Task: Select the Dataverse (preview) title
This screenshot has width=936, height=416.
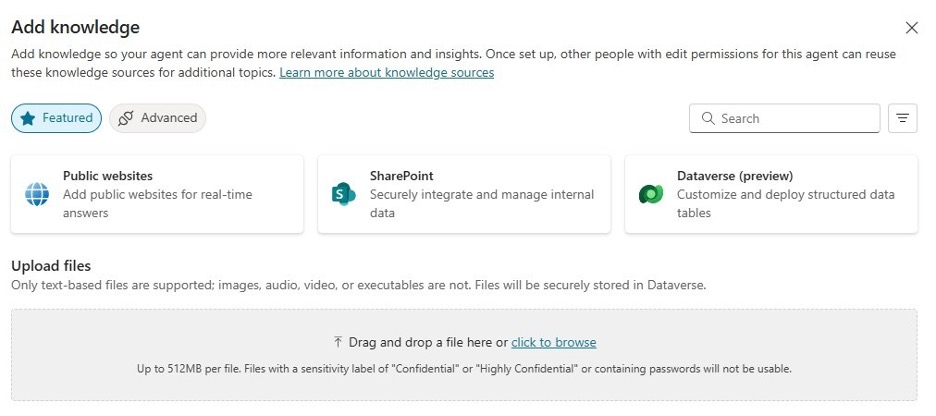Action: pos(735,176)
